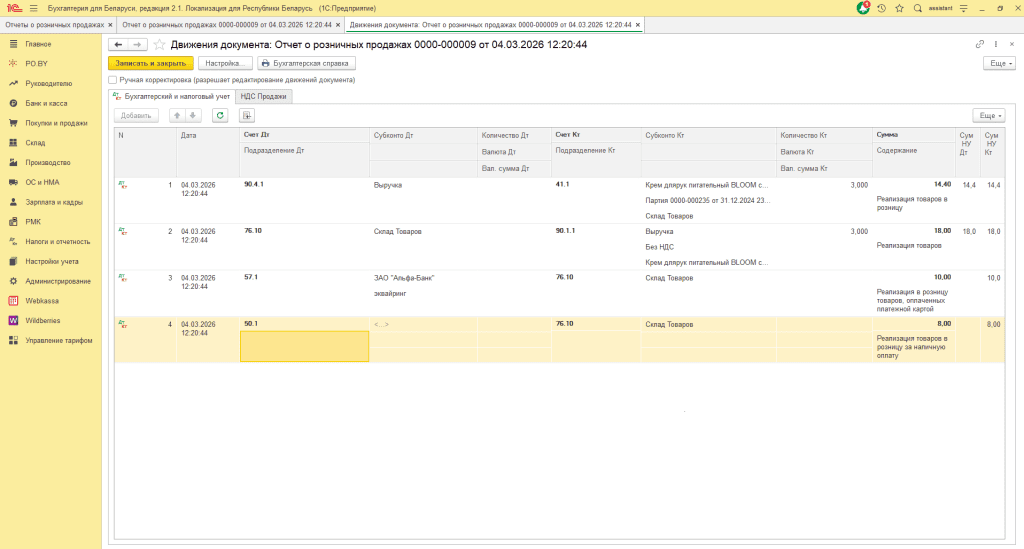Go back with left arrow button
The image size is (1024, 549).
(x=119, y=45)
